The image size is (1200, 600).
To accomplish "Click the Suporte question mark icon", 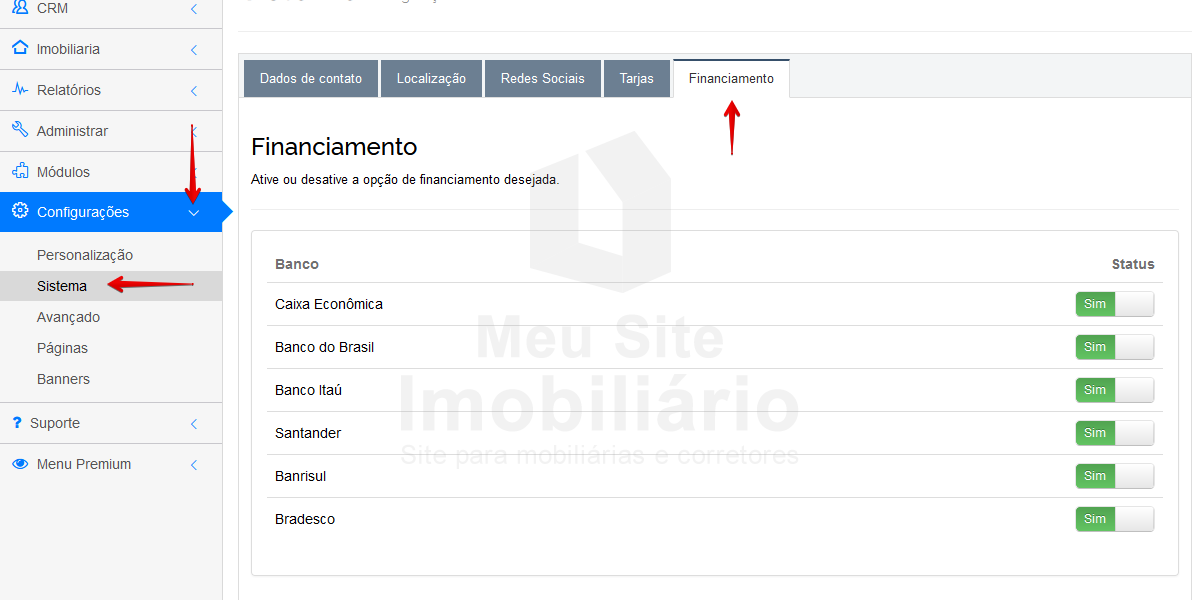I will point(17,423).
